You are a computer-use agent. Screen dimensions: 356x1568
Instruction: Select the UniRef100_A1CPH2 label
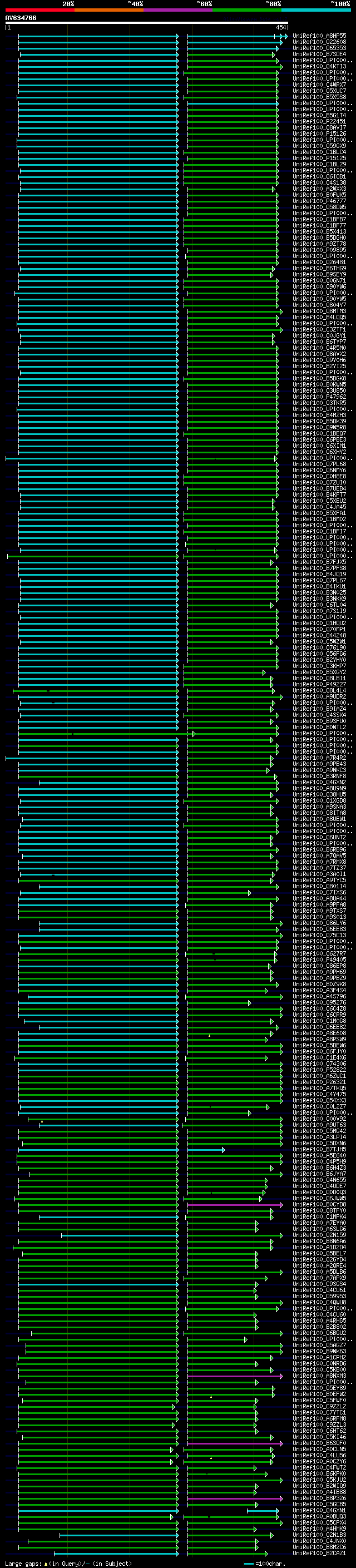pyautogui.click(x=319, y=1357)
